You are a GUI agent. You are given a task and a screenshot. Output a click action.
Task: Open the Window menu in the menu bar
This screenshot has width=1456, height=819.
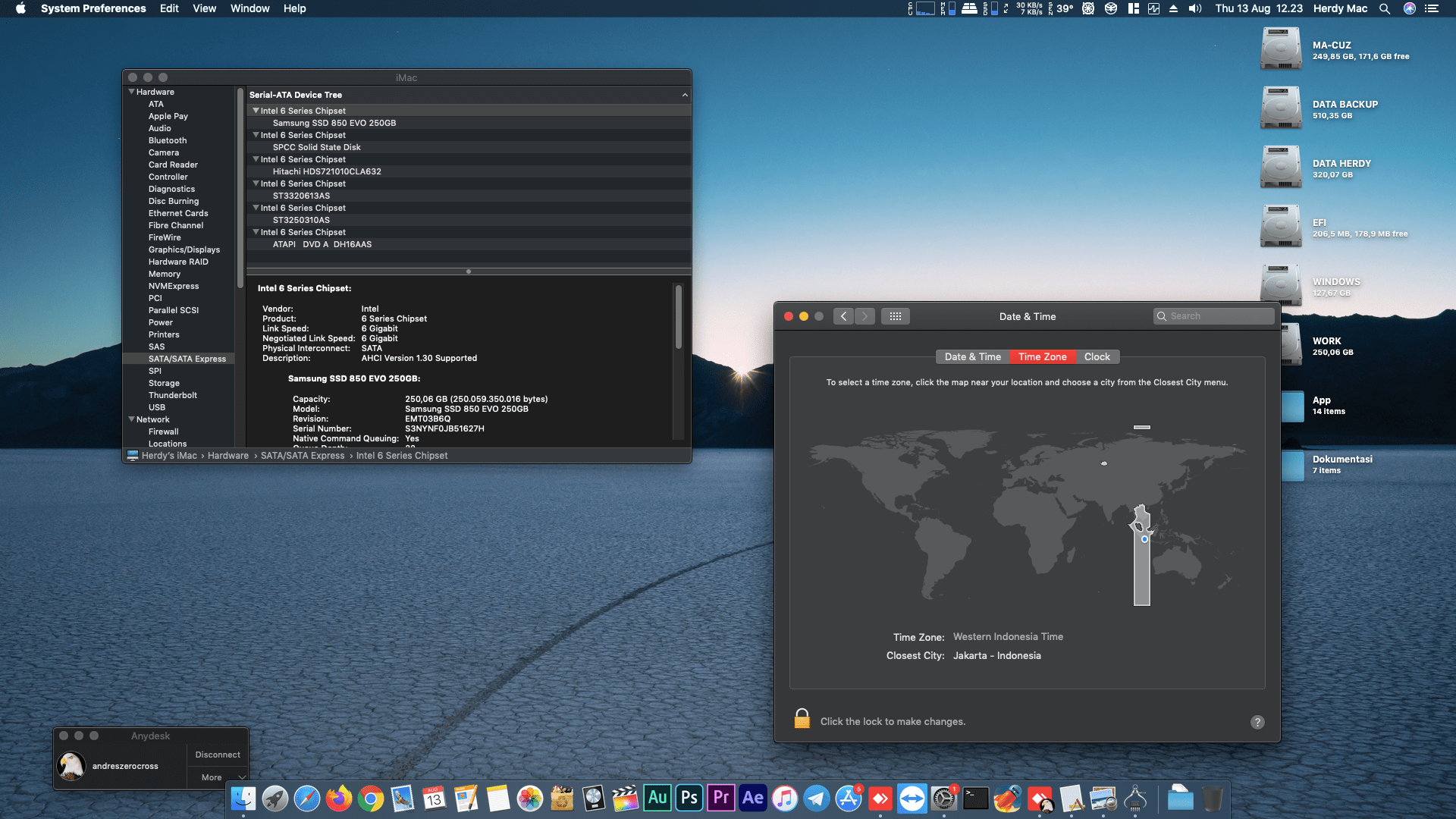tap(249, 8)
